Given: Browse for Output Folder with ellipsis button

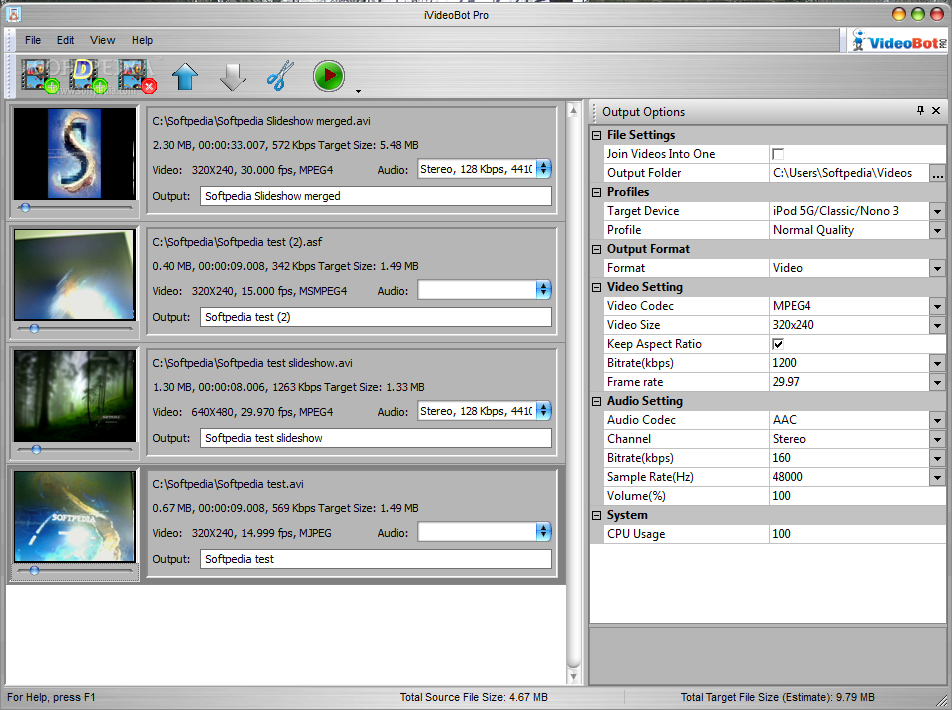Looking at the screenshot, I should pyautogui.click(x=937, y=173).
